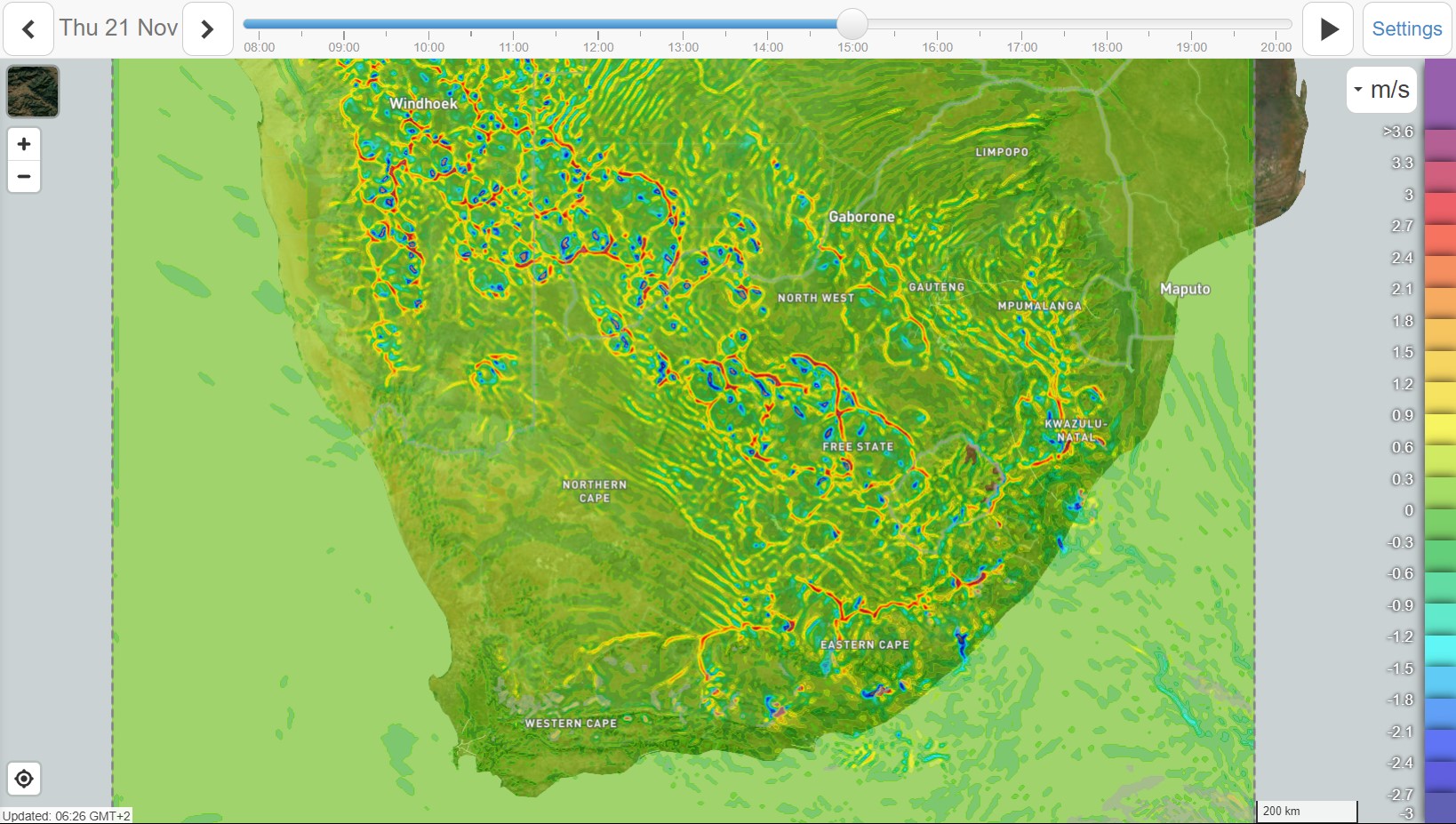
Task: Jump timeline to 08:00
Action: click(260, 47)
